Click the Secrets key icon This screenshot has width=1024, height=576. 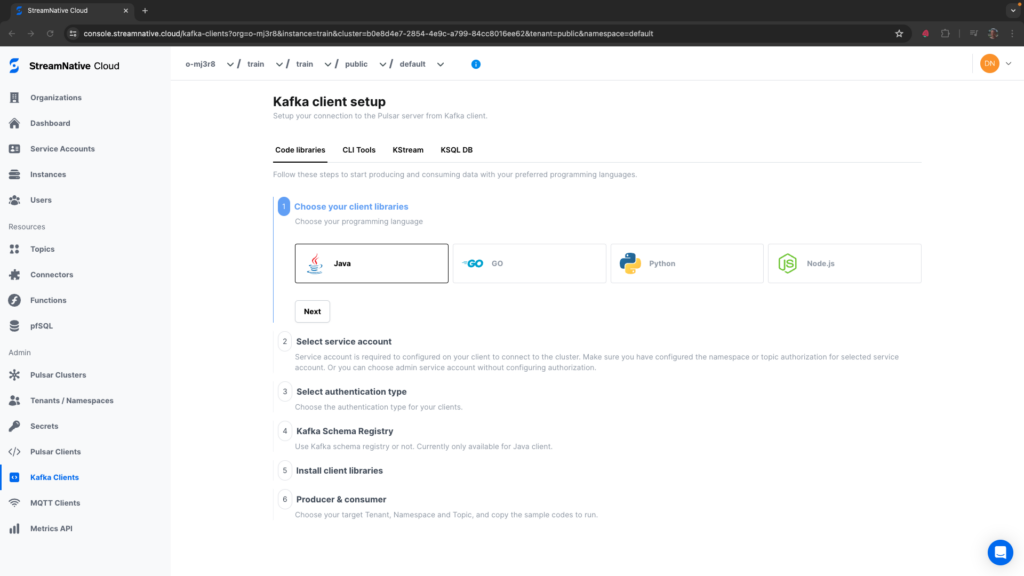pos(14,426)
